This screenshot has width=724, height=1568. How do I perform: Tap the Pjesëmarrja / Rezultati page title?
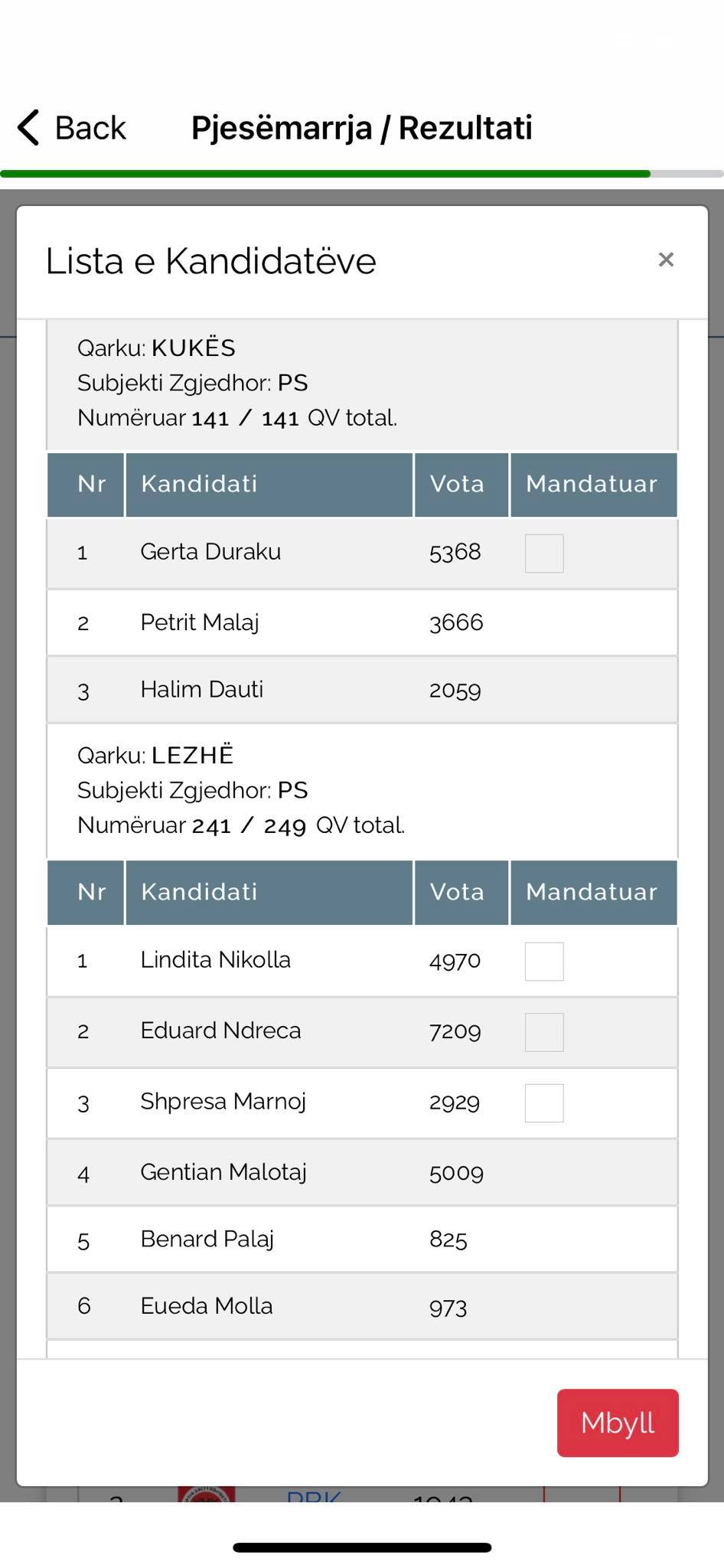point(361,128)
